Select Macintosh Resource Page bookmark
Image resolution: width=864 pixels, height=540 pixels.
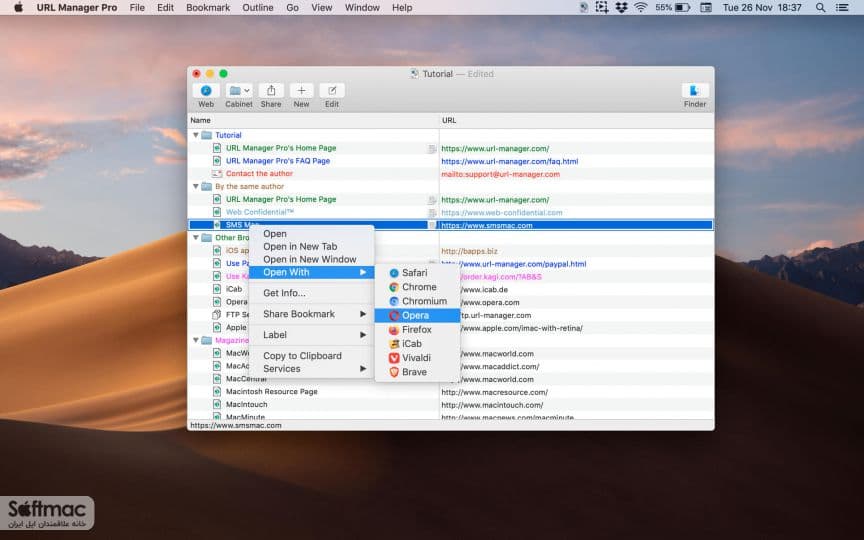coord(272,392)
